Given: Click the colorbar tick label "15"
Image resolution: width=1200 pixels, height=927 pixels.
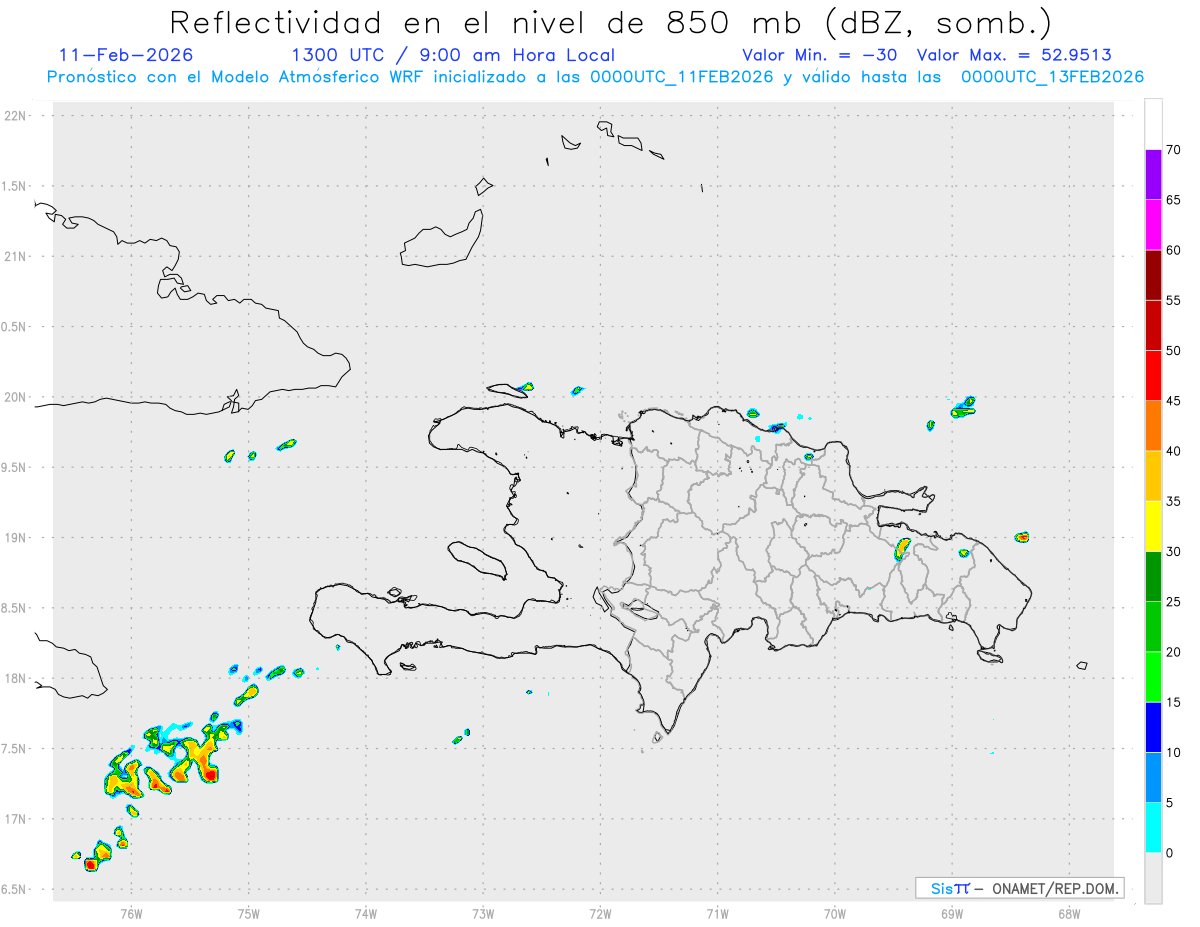Looking at the screenshot, I should (x=1174, y=702).
